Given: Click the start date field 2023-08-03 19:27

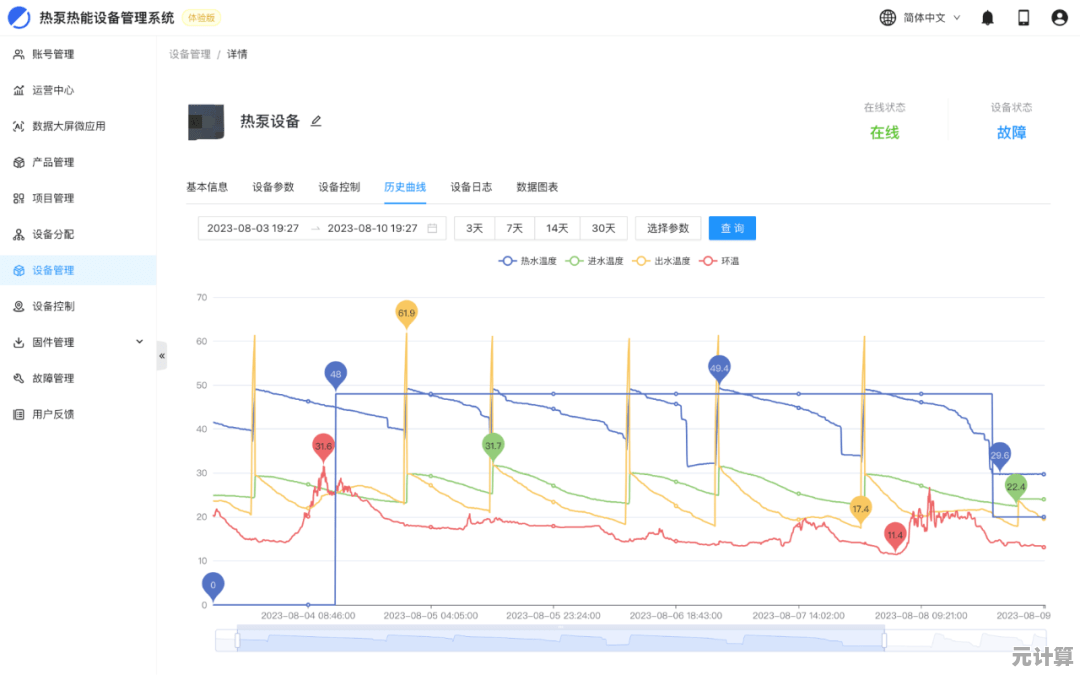Looking at the screenshot, I should 253,228.
